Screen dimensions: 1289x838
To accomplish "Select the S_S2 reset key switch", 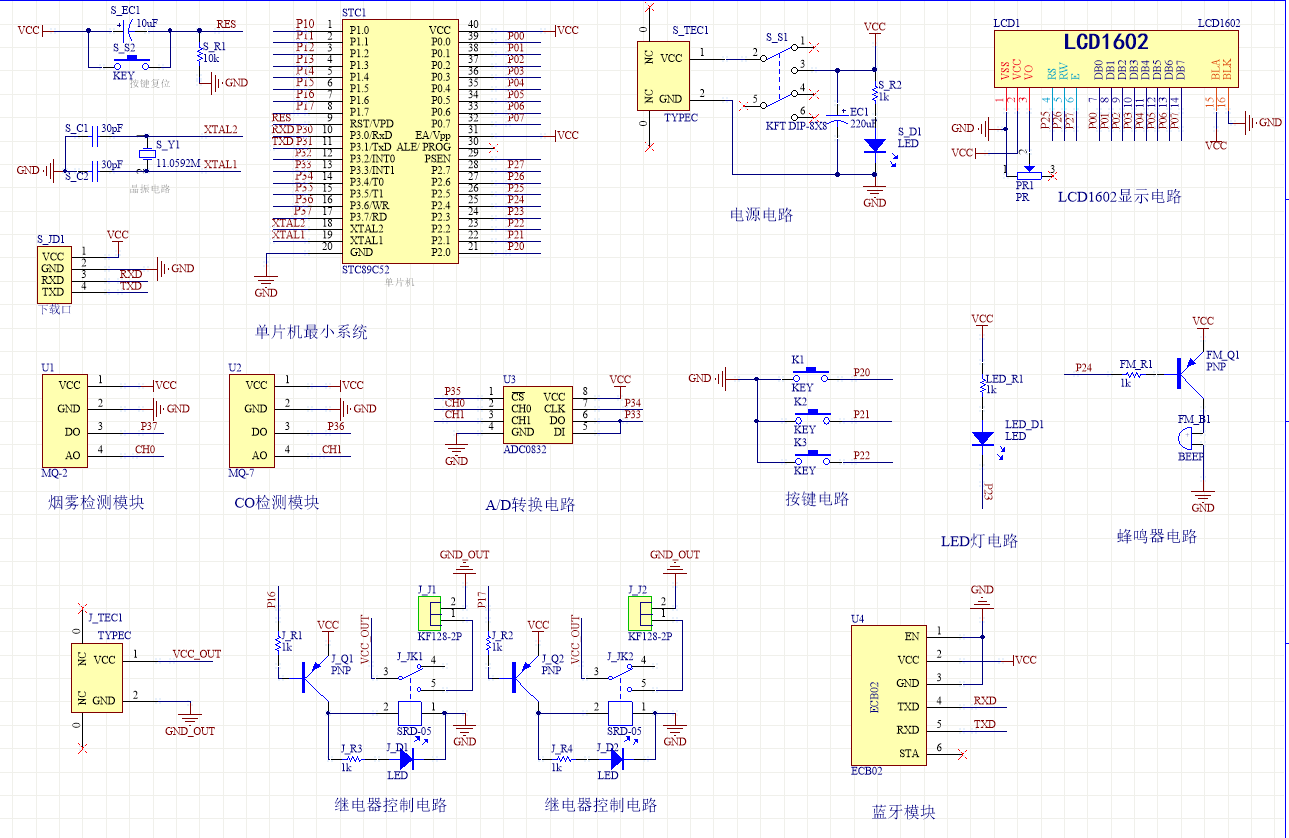I will tap(131, 59).
